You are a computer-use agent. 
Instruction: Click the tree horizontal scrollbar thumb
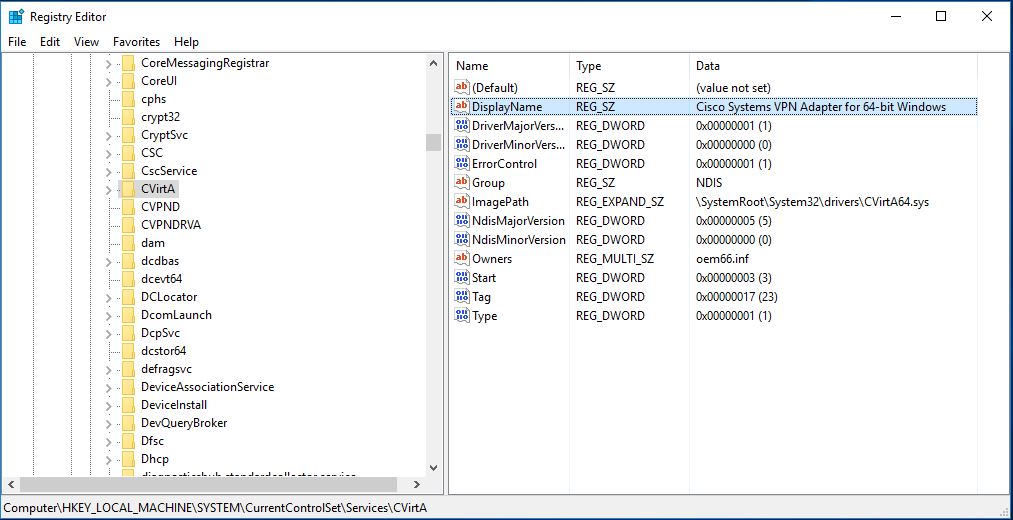point(208,484)
